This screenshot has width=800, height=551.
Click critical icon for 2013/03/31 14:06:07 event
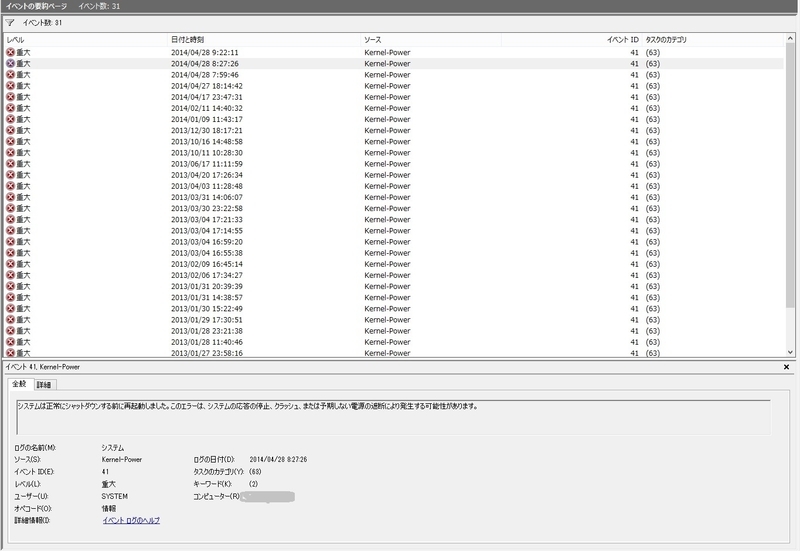tap(10, 197)
